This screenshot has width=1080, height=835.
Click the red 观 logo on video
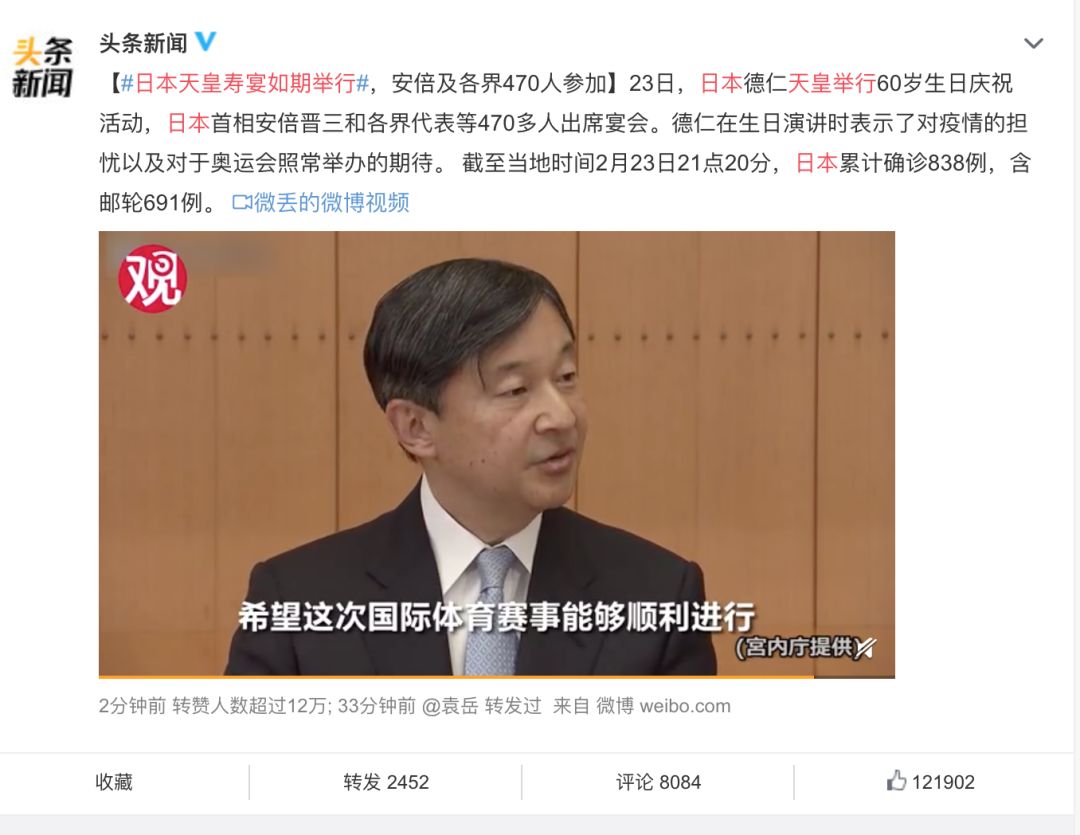click(152, 279)
